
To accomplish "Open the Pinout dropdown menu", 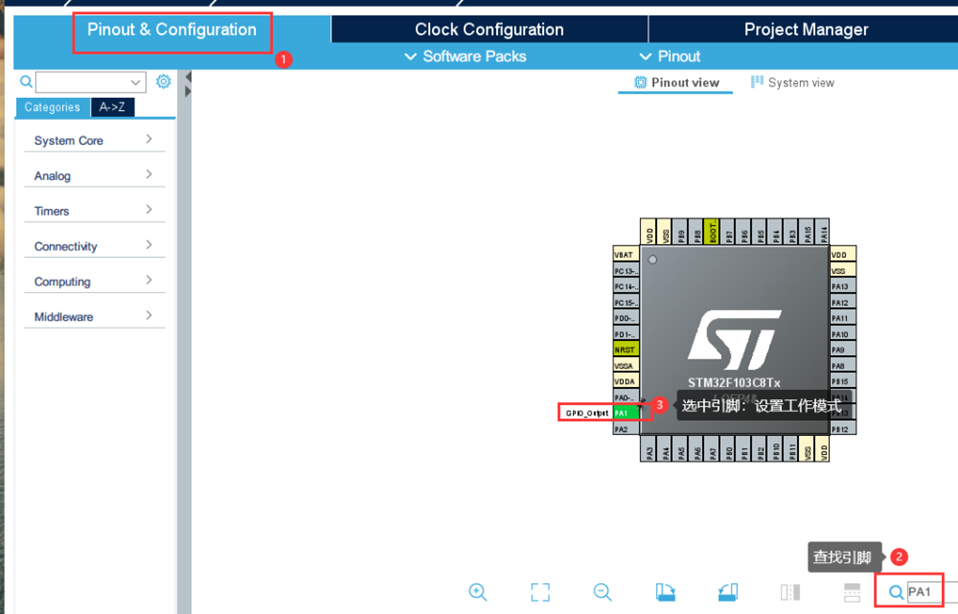I will (x=670, y=56).
